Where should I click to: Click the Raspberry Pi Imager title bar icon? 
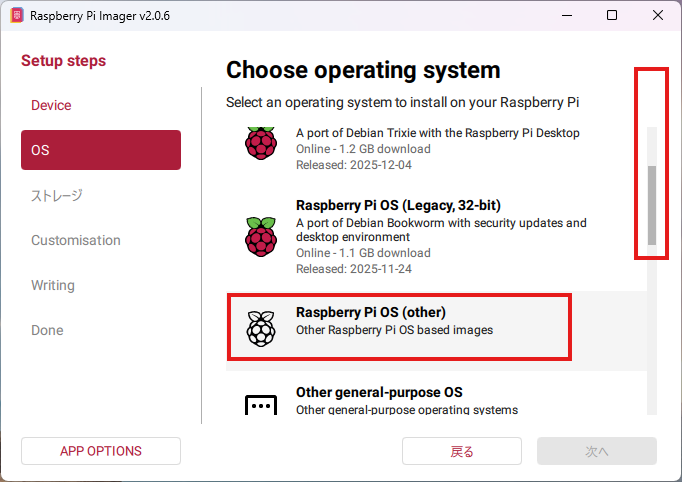click(x=17, y=16)
